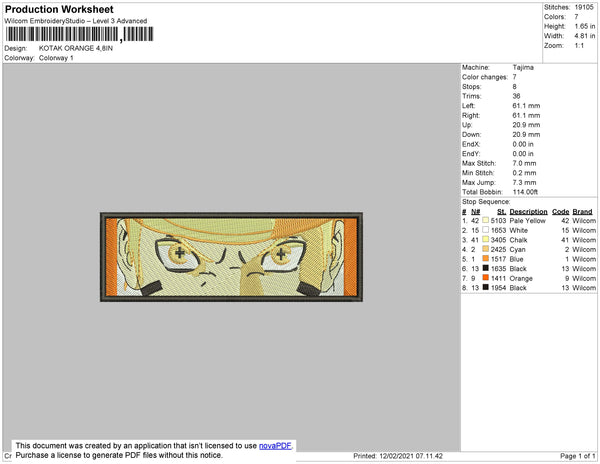Click the Description column header
Viewport: 600px width, 464px height.
pyautogui.click(x=528, y=212)
